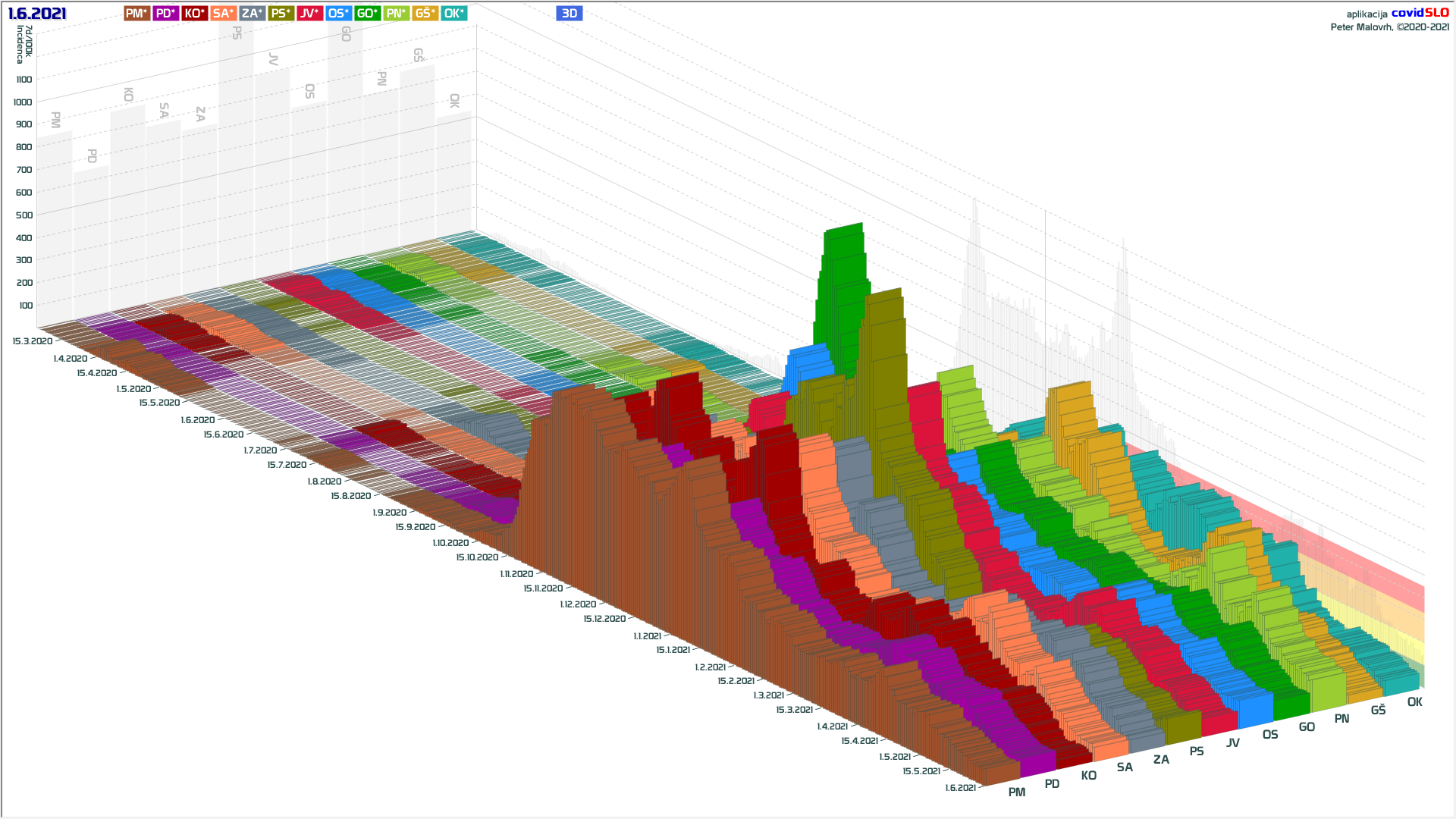Click the 1.11.2020 date axis marker
The image size is (1456, 819).
tap(516, 574)
